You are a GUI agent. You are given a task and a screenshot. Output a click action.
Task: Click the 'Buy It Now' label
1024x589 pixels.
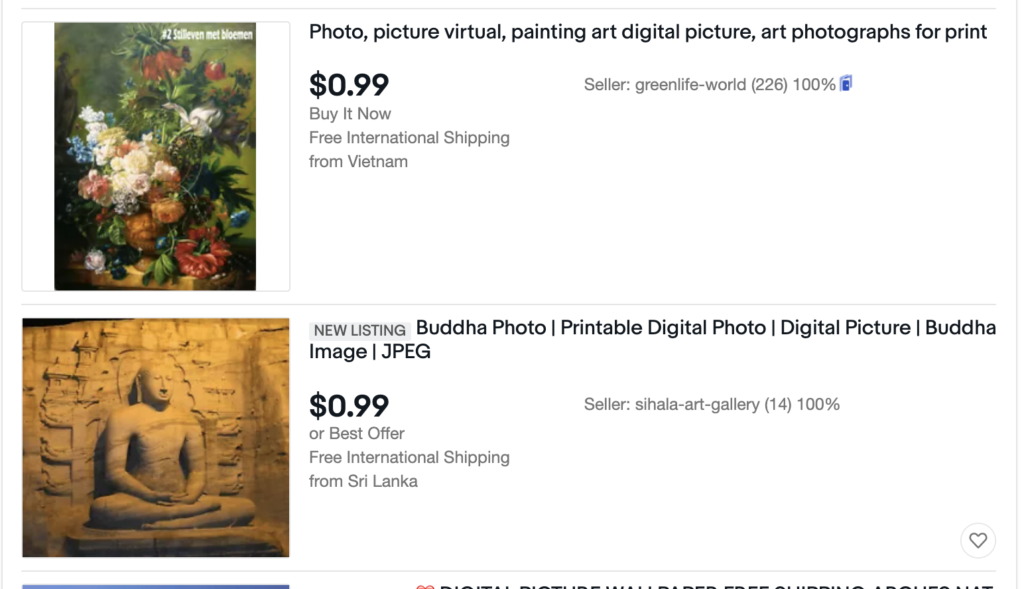point(350,114)
